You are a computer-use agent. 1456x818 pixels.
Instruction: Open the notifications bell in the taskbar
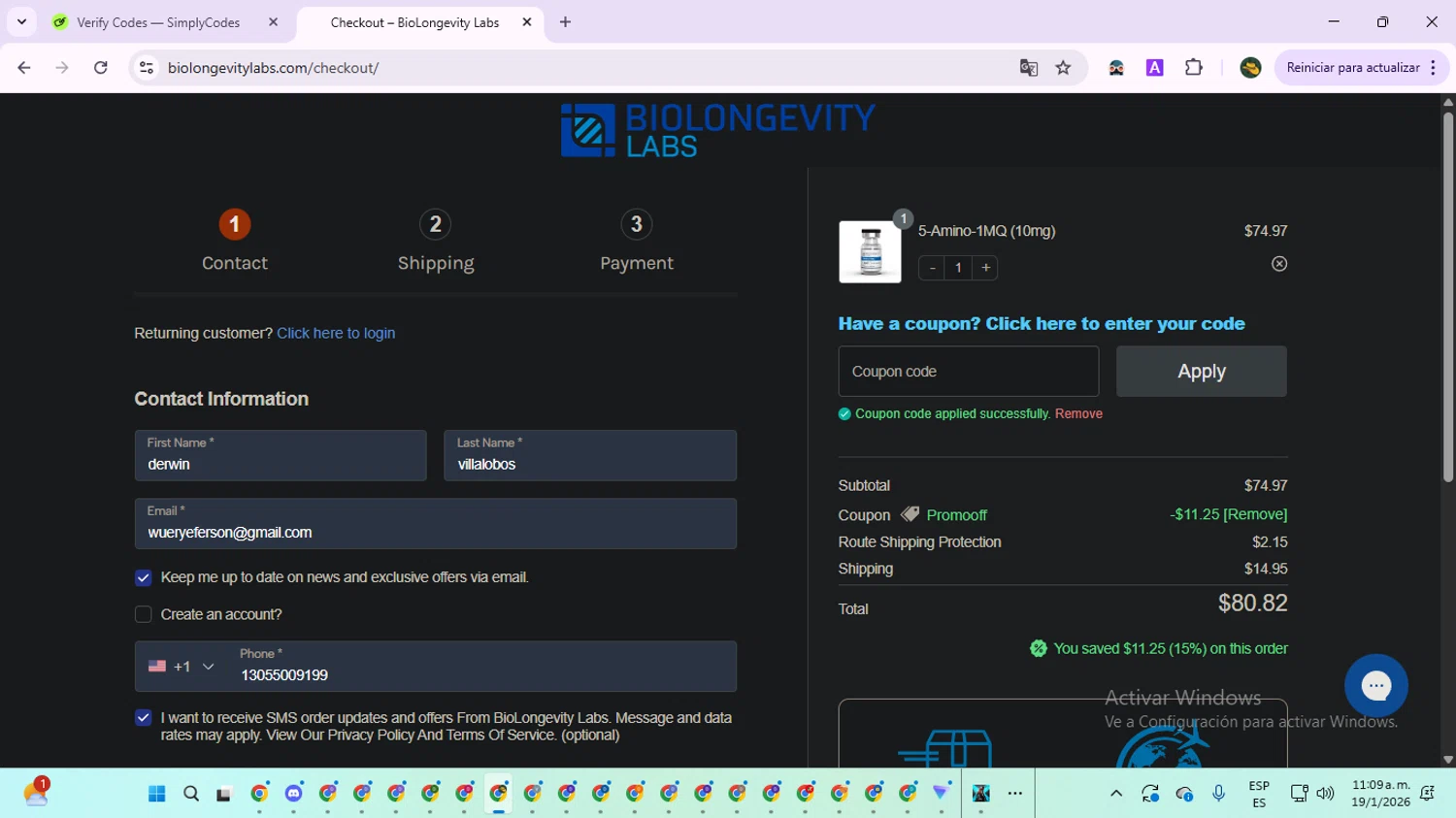click(1427, 794)
